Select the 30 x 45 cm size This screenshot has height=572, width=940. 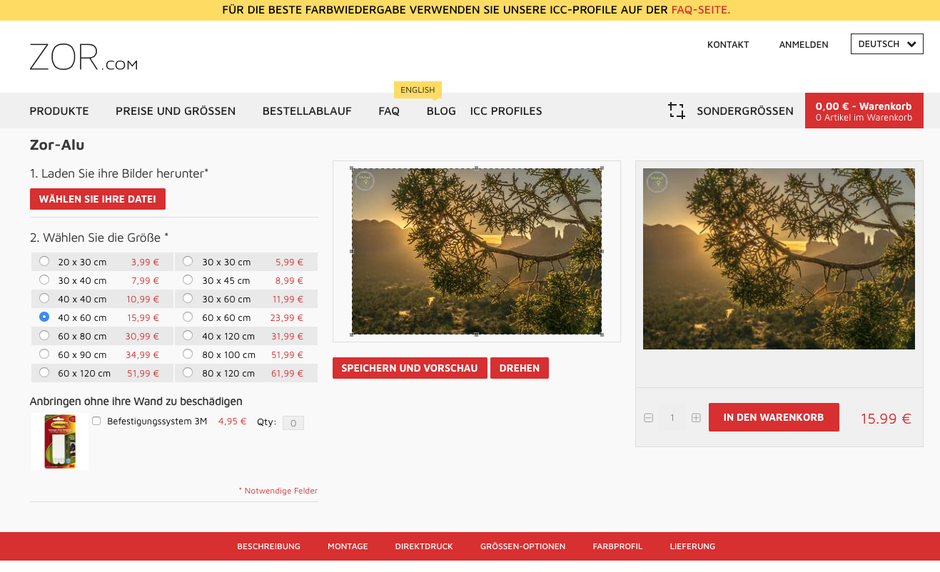coord(188,280)
